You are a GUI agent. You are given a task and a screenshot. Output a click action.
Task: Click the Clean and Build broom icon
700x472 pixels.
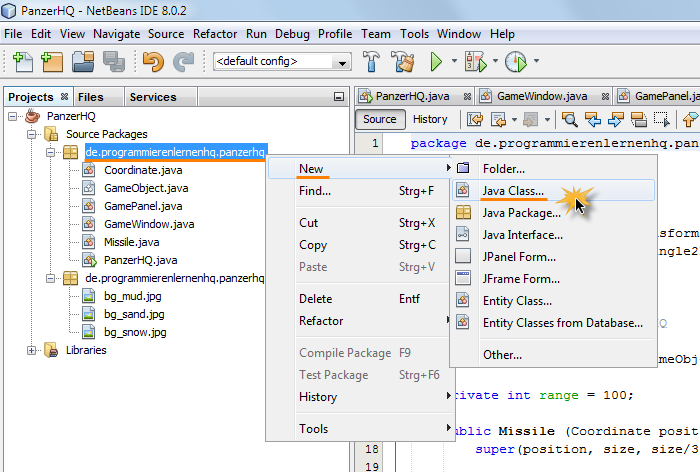pyautogui.click(x=403, y=62)
